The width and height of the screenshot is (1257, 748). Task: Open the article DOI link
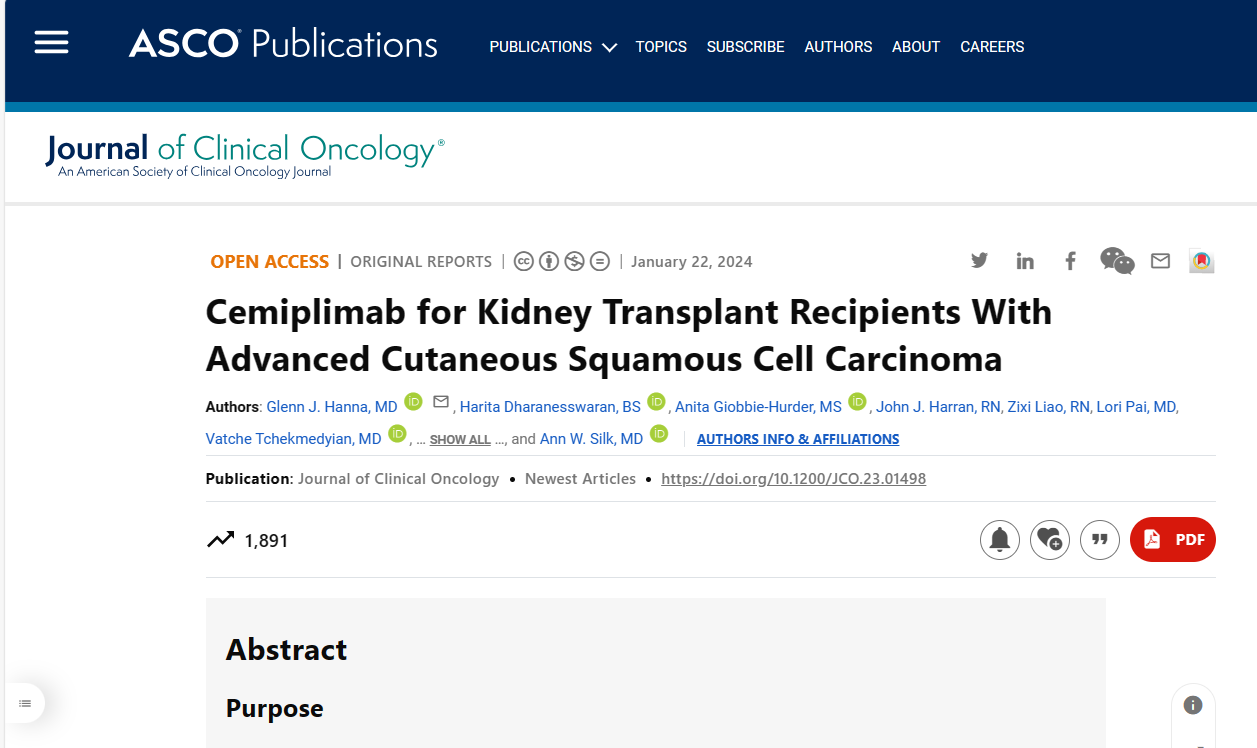pos(794,479)
